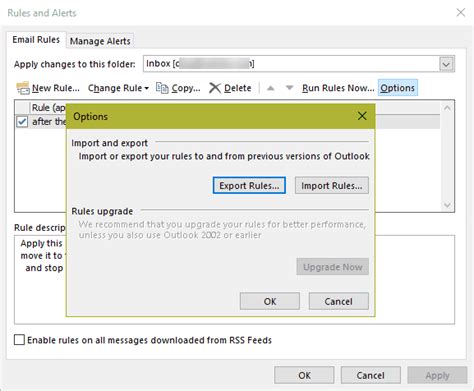Screen dimensions: 474x391
Task: Click the Export Rules button
Action: (249, 185)
